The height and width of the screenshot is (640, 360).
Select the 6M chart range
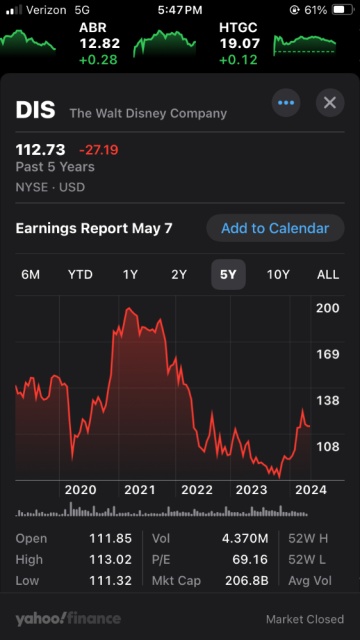click(31, 275)
